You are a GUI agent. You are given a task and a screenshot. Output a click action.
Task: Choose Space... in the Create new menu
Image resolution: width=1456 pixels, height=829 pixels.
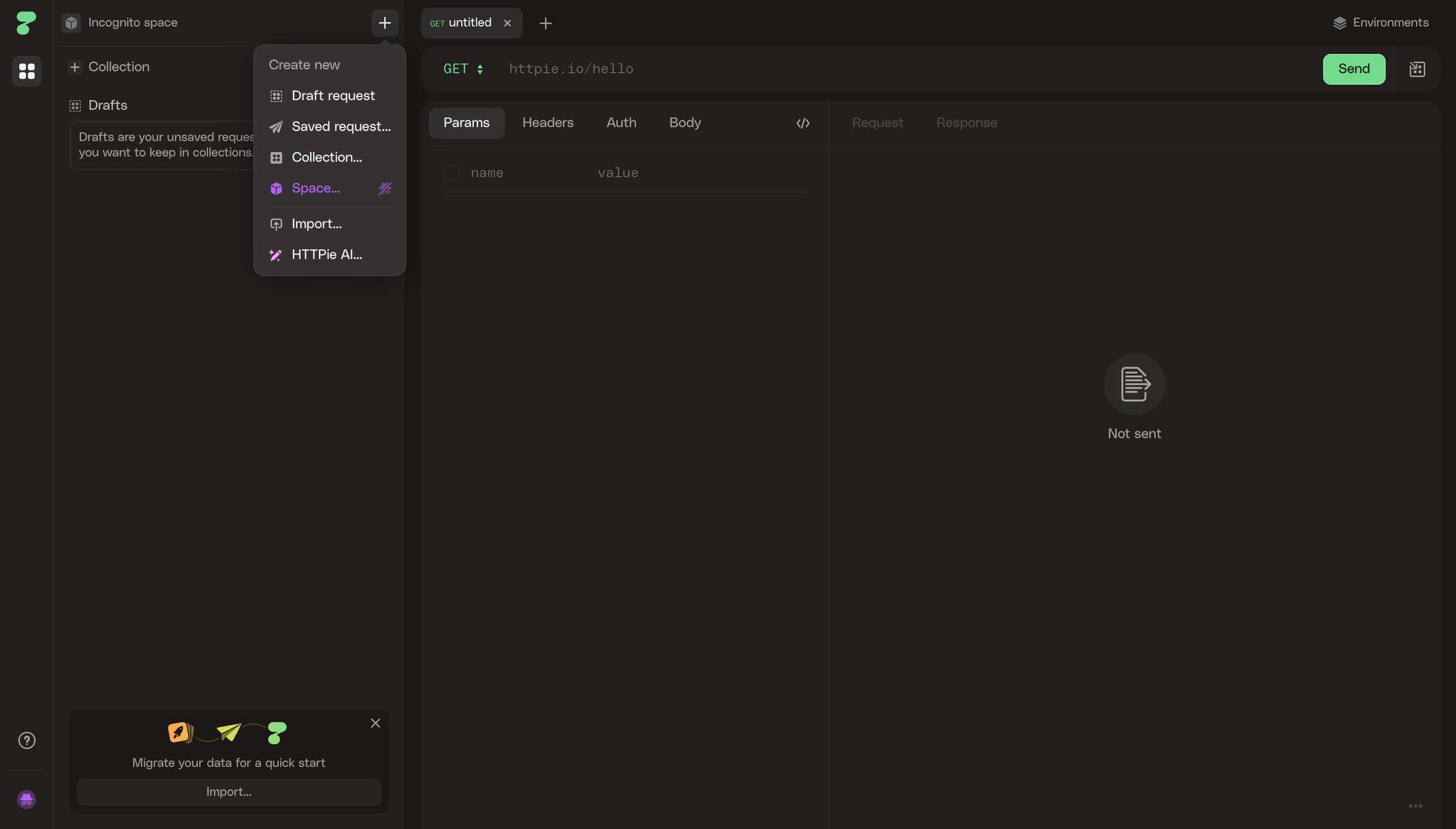click(329, 189)
